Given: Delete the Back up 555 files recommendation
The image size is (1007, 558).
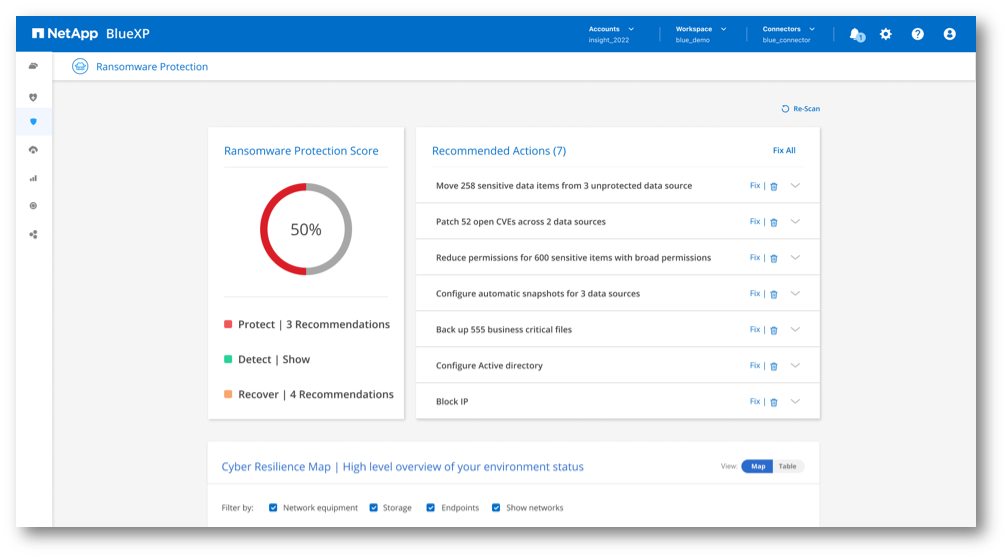Looking at the screenshot, I should pyautogui.click(x=774, y=330).
